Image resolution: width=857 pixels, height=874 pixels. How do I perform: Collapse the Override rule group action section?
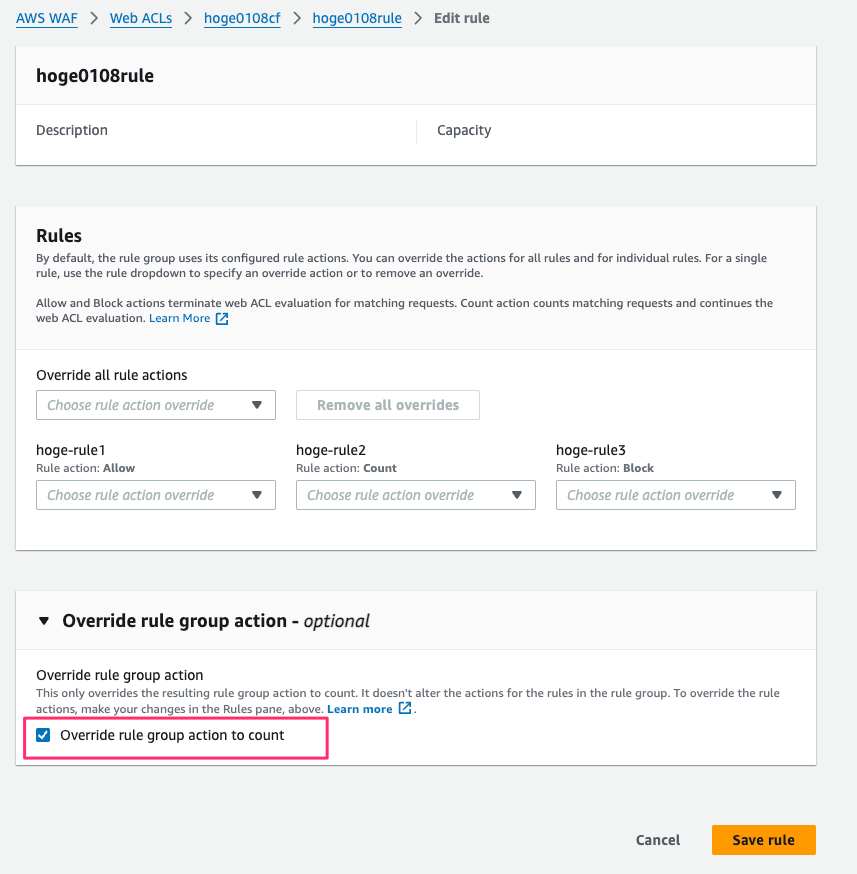point(43,621)
